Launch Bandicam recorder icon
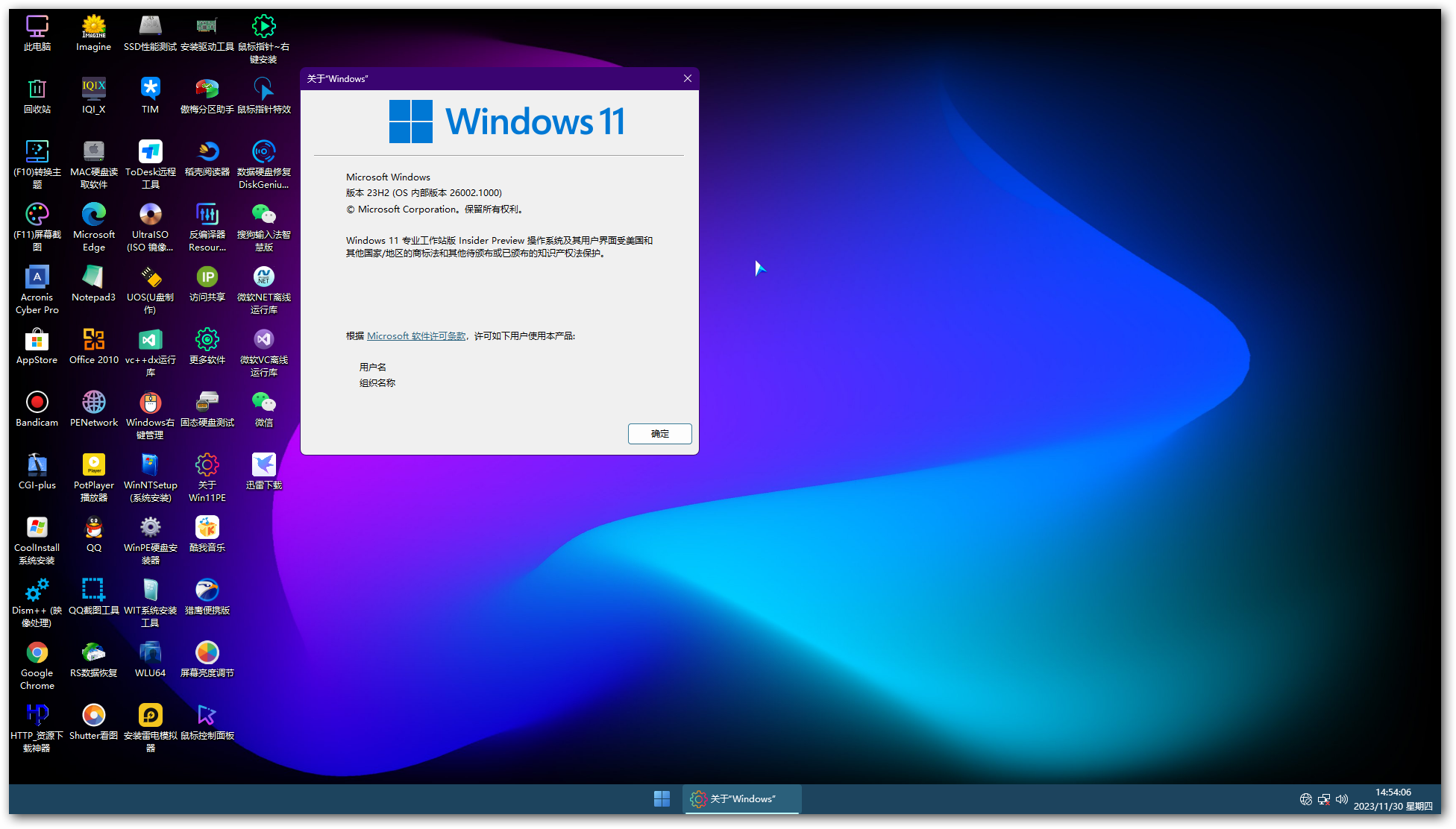Image resolution: width=1456 pixels, height=829 pixels. click(x=37, y=409)
